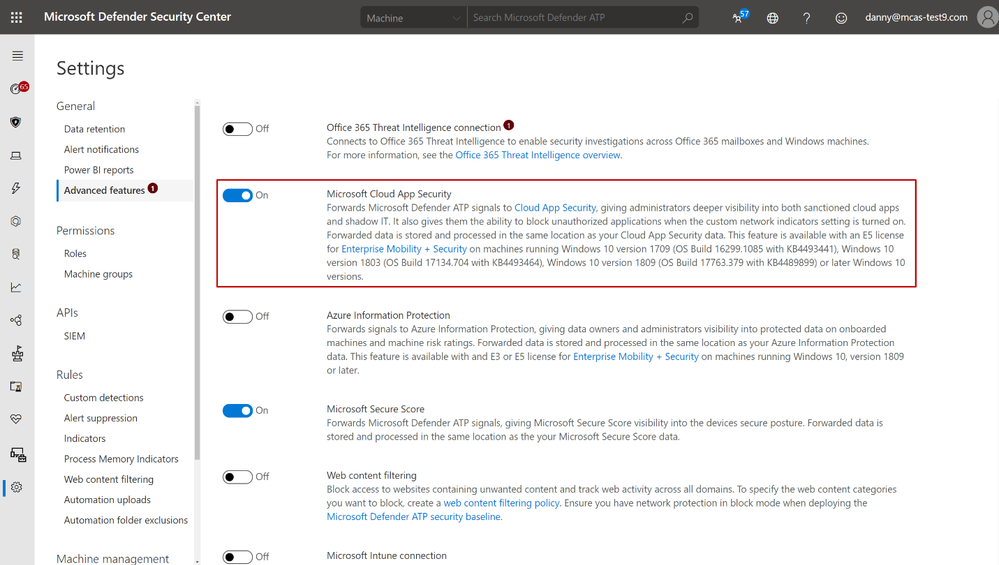This screenshot has height=565, width=999.
Task: Open the heart-shaped service health icon
Action: (x=16, y=418)
